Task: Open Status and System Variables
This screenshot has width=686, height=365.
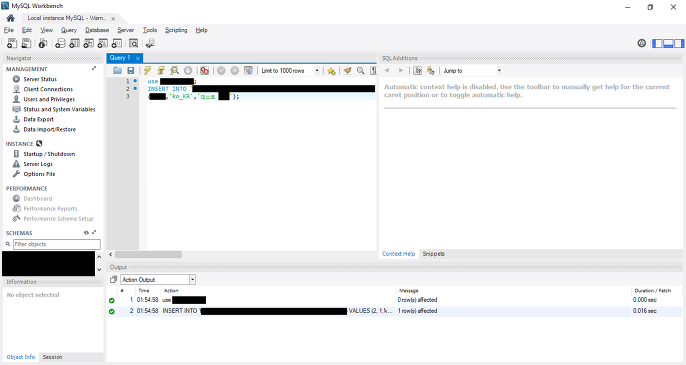Action: tap(59, 109)
